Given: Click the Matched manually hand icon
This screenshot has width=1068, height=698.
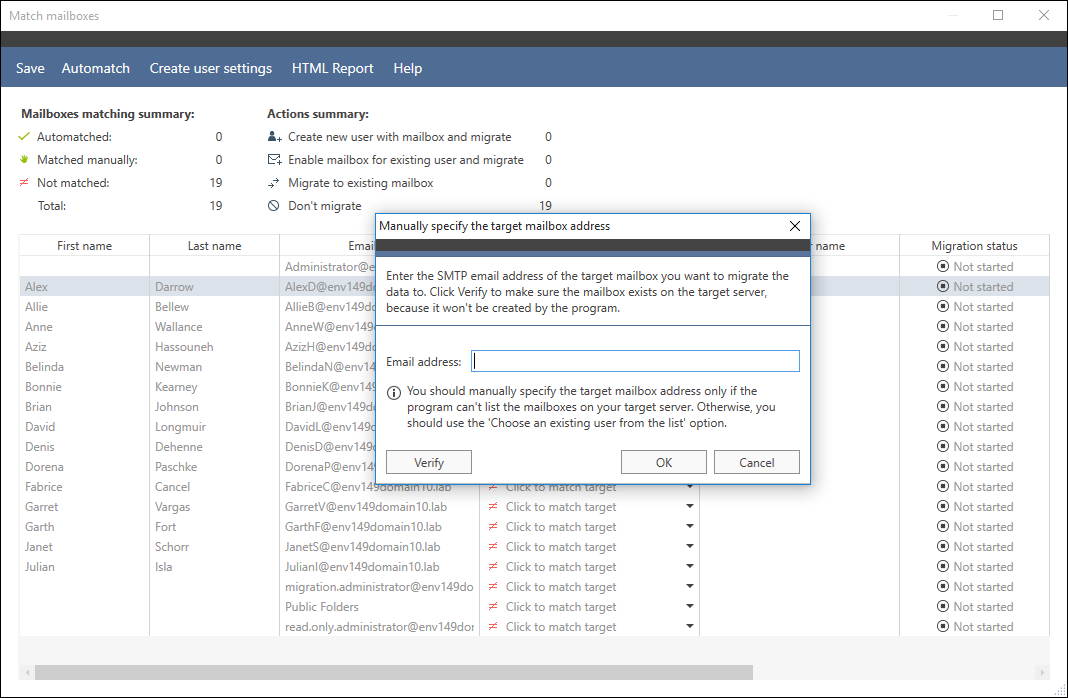Looking at the screenshot, I should tap(24, 159).
